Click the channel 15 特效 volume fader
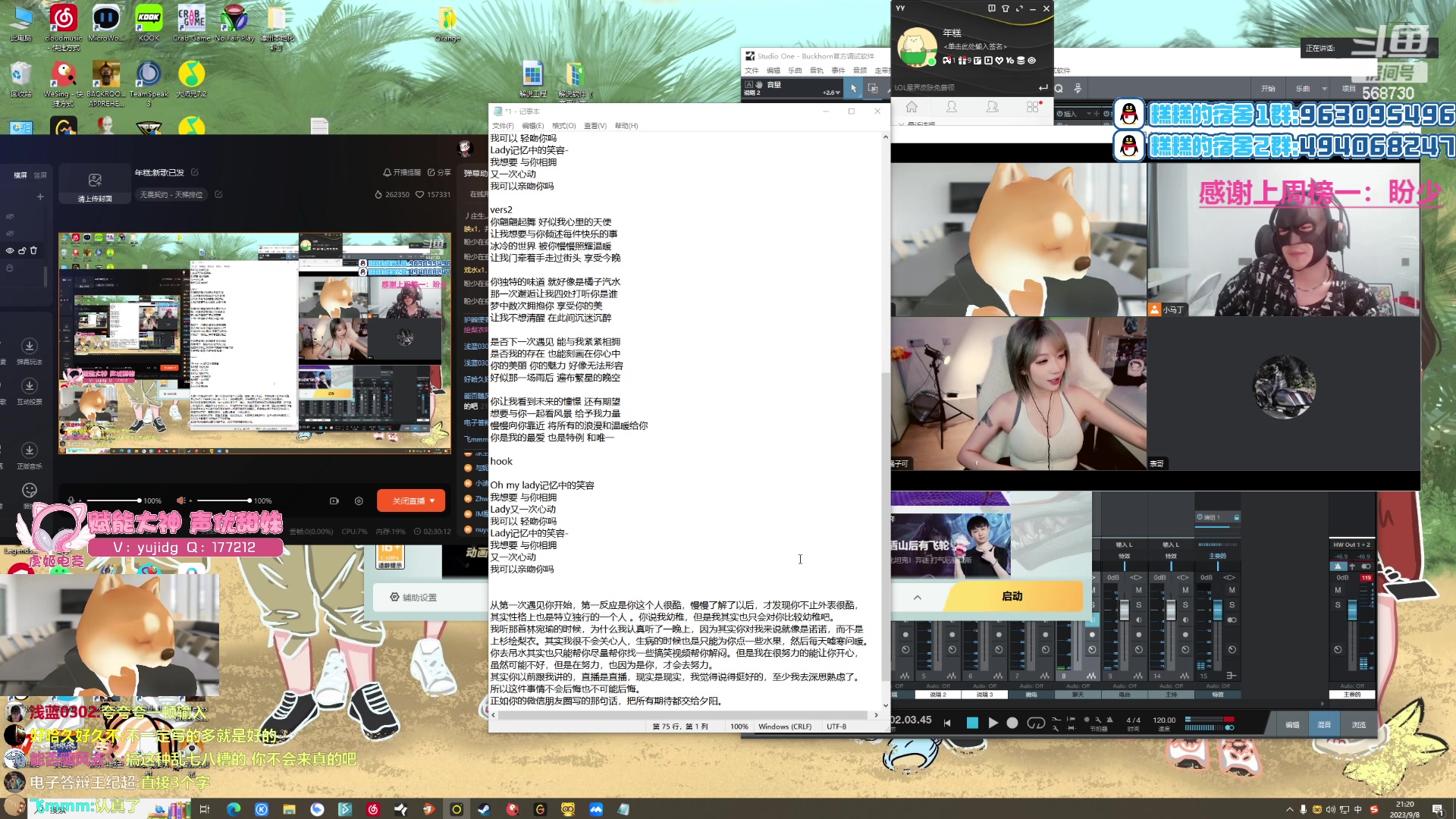1456x819 pixels. [1217, 609]
